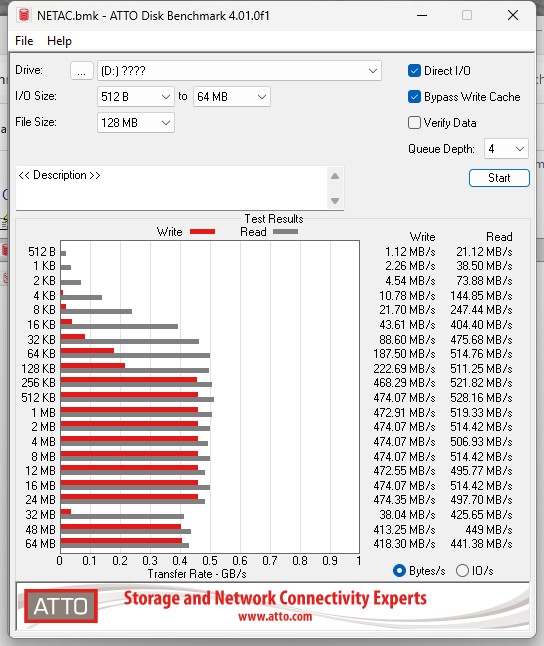Click the ATTO Disk Benchmark title bar icon

(24, 15)
